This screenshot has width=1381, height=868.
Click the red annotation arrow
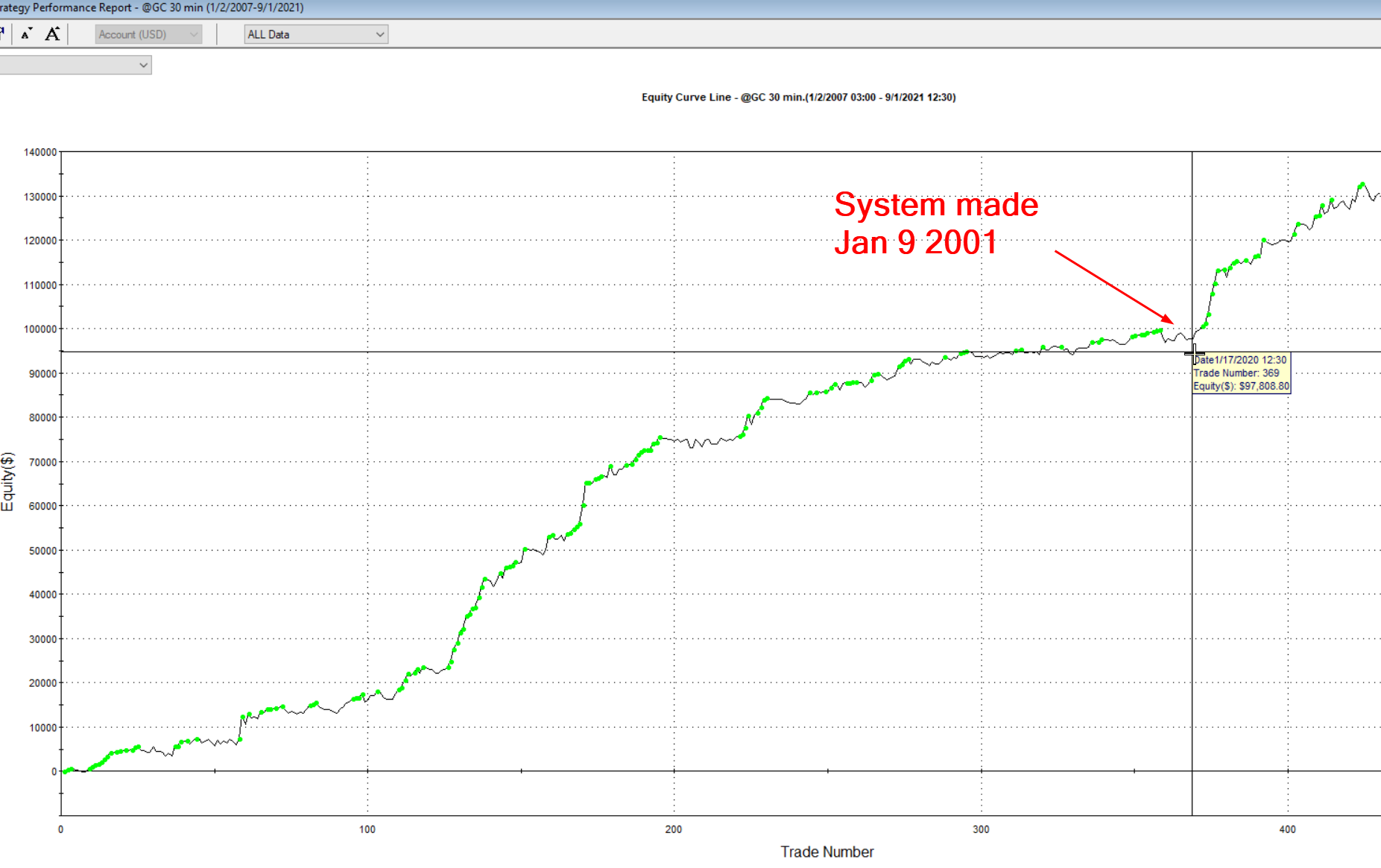pyautogui.click(x=1113, y=288)
